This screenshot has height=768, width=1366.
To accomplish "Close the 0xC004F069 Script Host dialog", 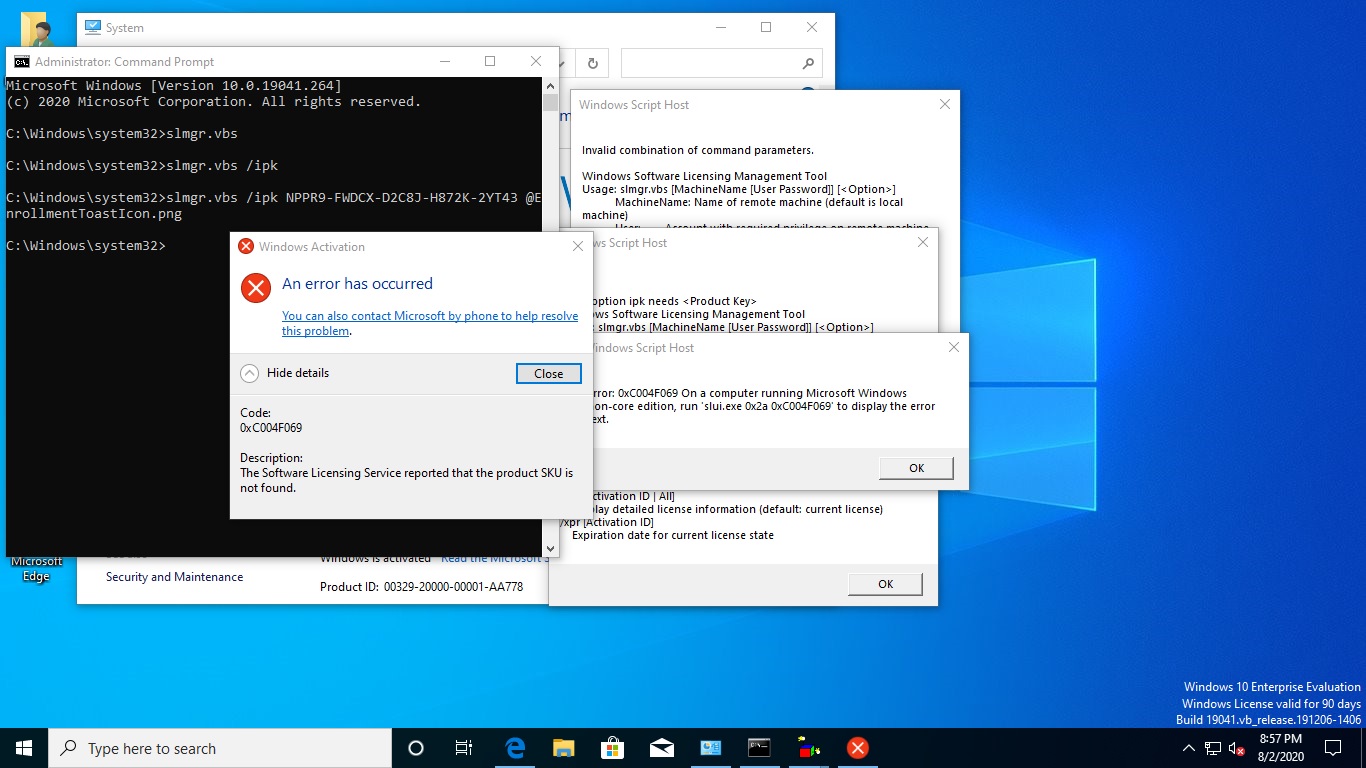I will click(954, 347).
